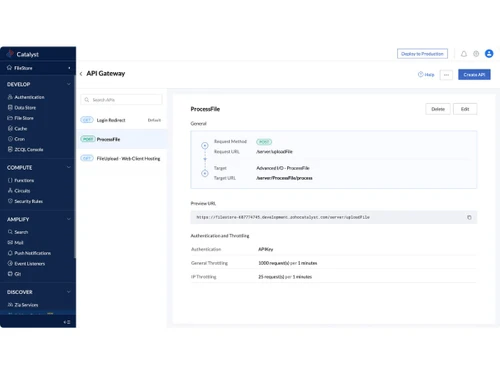Copy the Preview URL with the copy icon
Image resolution: width=500 pixels, height=375 pixels.
[469, 217]
